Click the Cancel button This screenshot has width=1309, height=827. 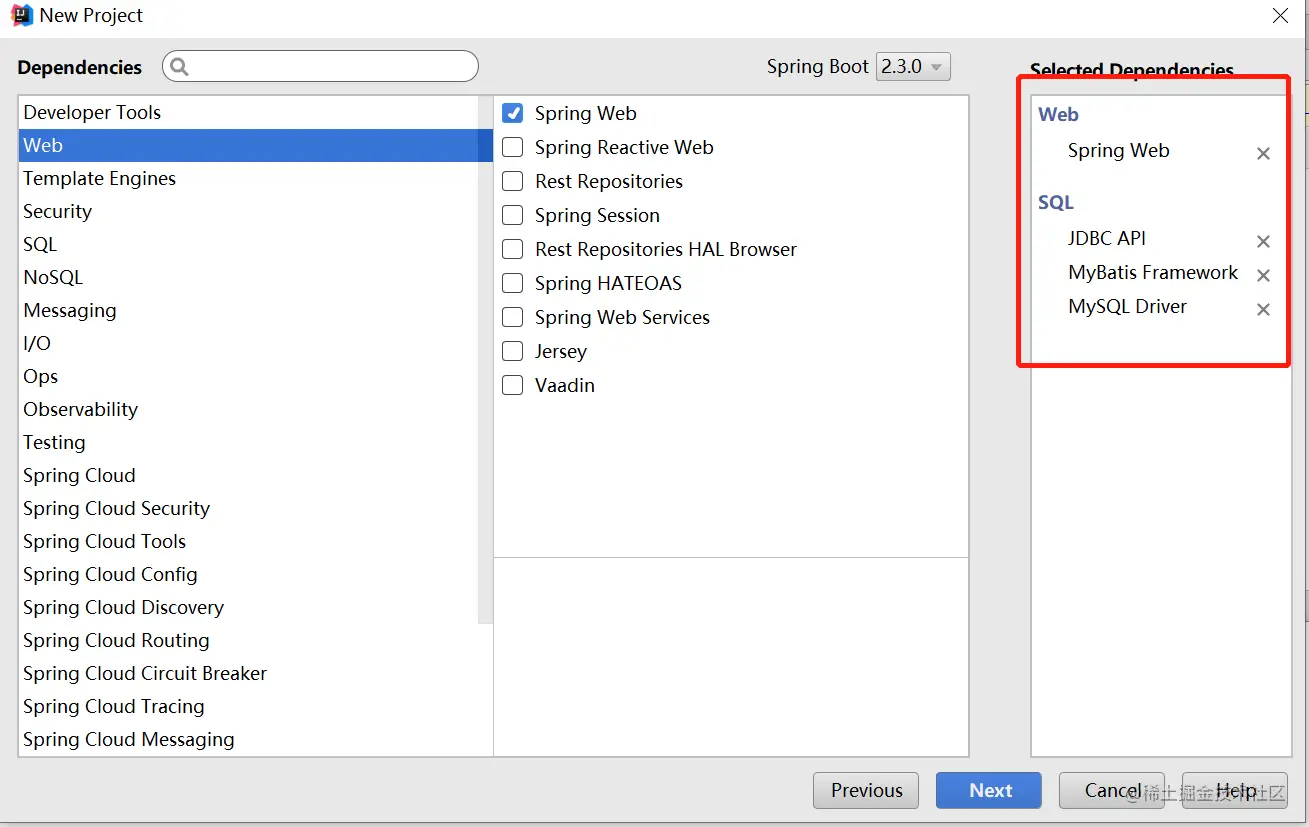click(1112, 790)
